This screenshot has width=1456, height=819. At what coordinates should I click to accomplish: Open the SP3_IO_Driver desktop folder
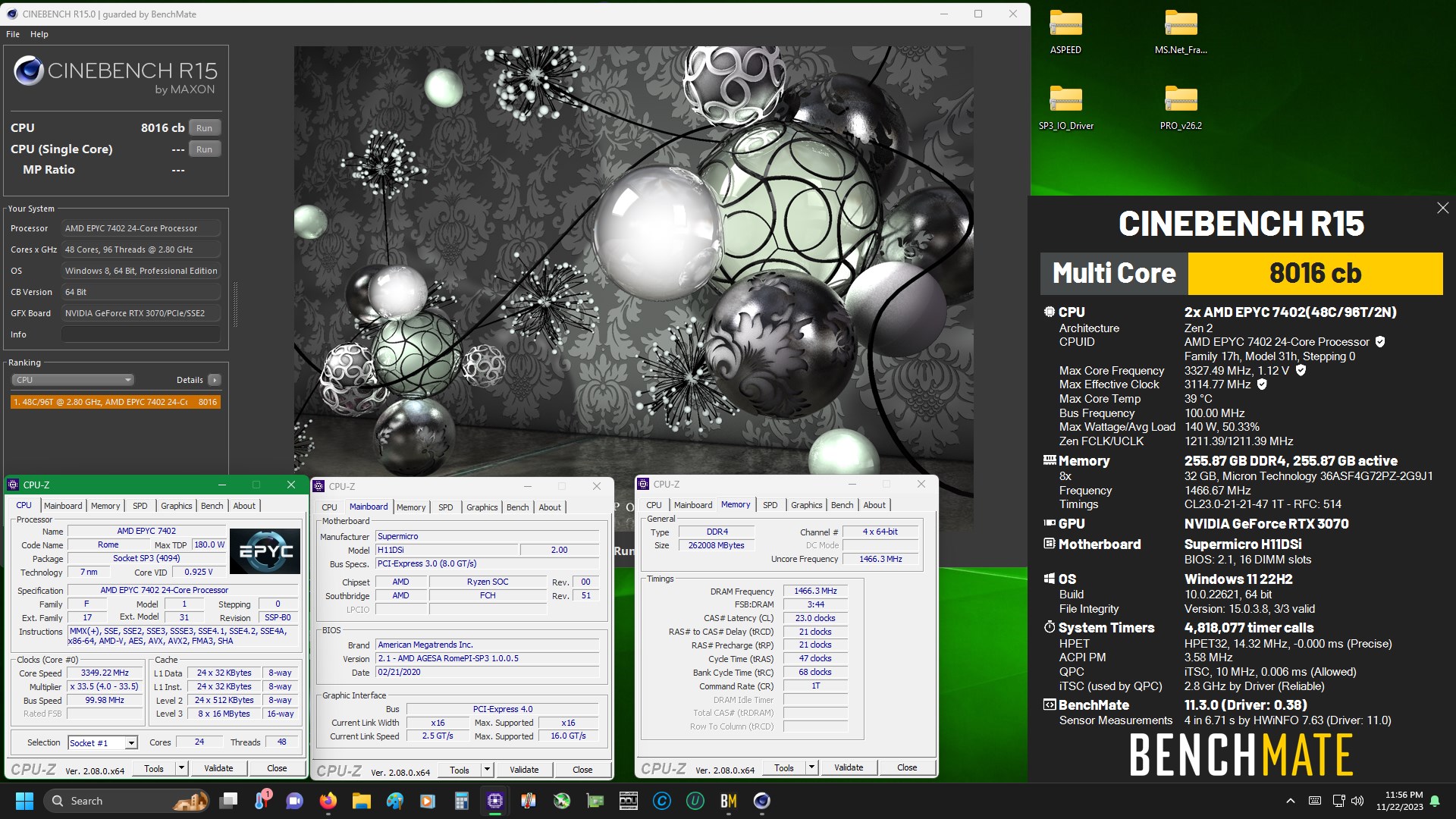pyautogui.click(x=1065, y=108)
